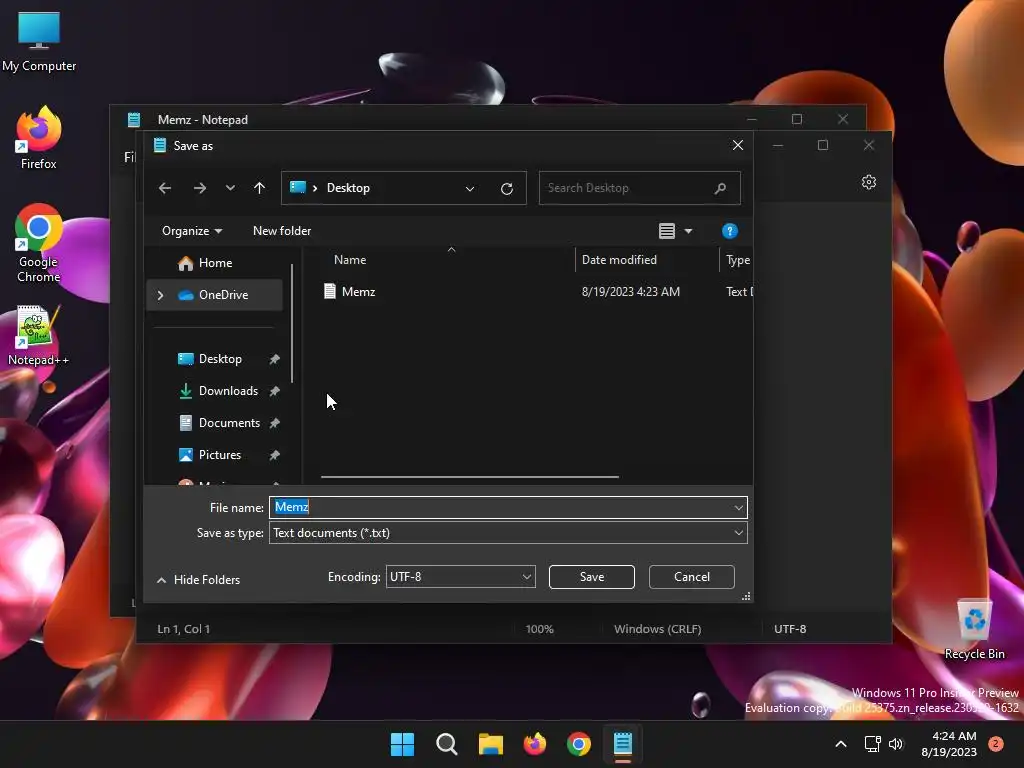Create a New folder
Screen dimensions: 1024x768
coord(282,231)
